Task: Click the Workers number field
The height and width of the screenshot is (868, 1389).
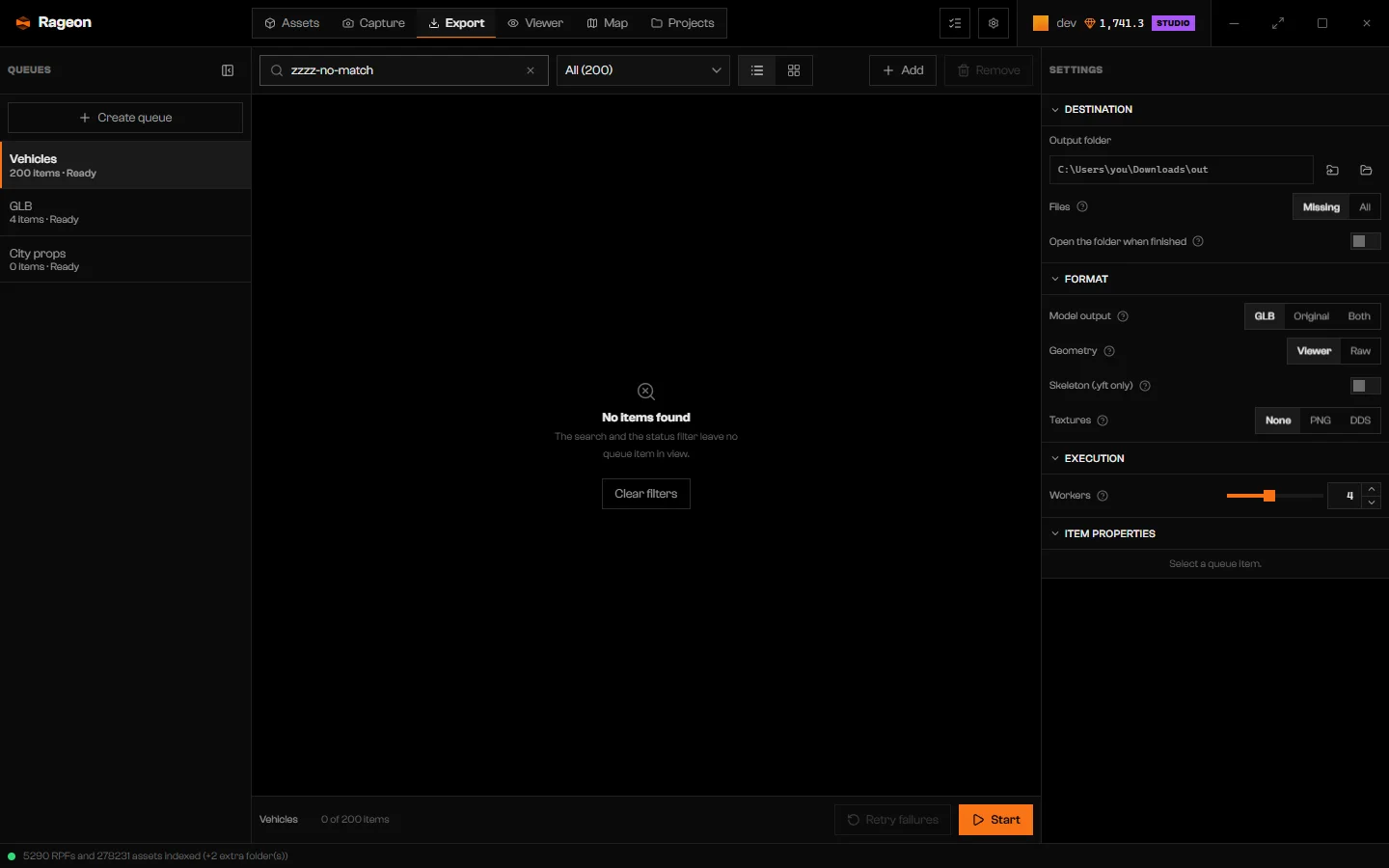Action: point(1346,496)
